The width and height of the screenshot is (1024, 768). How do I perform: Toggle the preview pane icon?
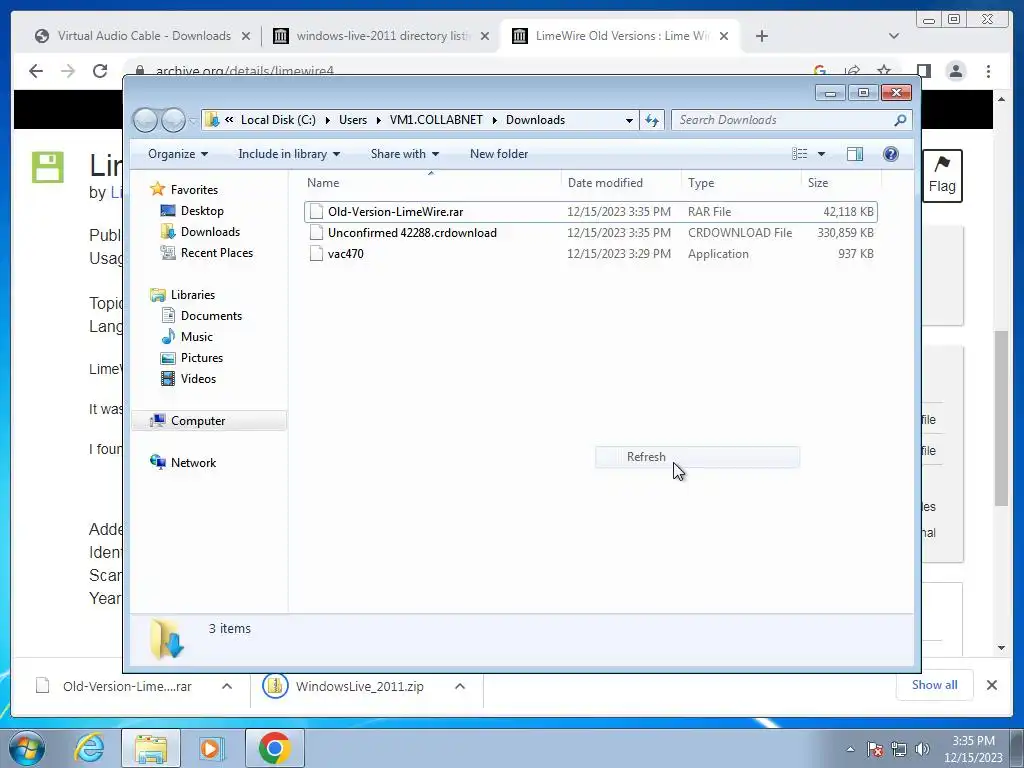click(x=855, y=153)
